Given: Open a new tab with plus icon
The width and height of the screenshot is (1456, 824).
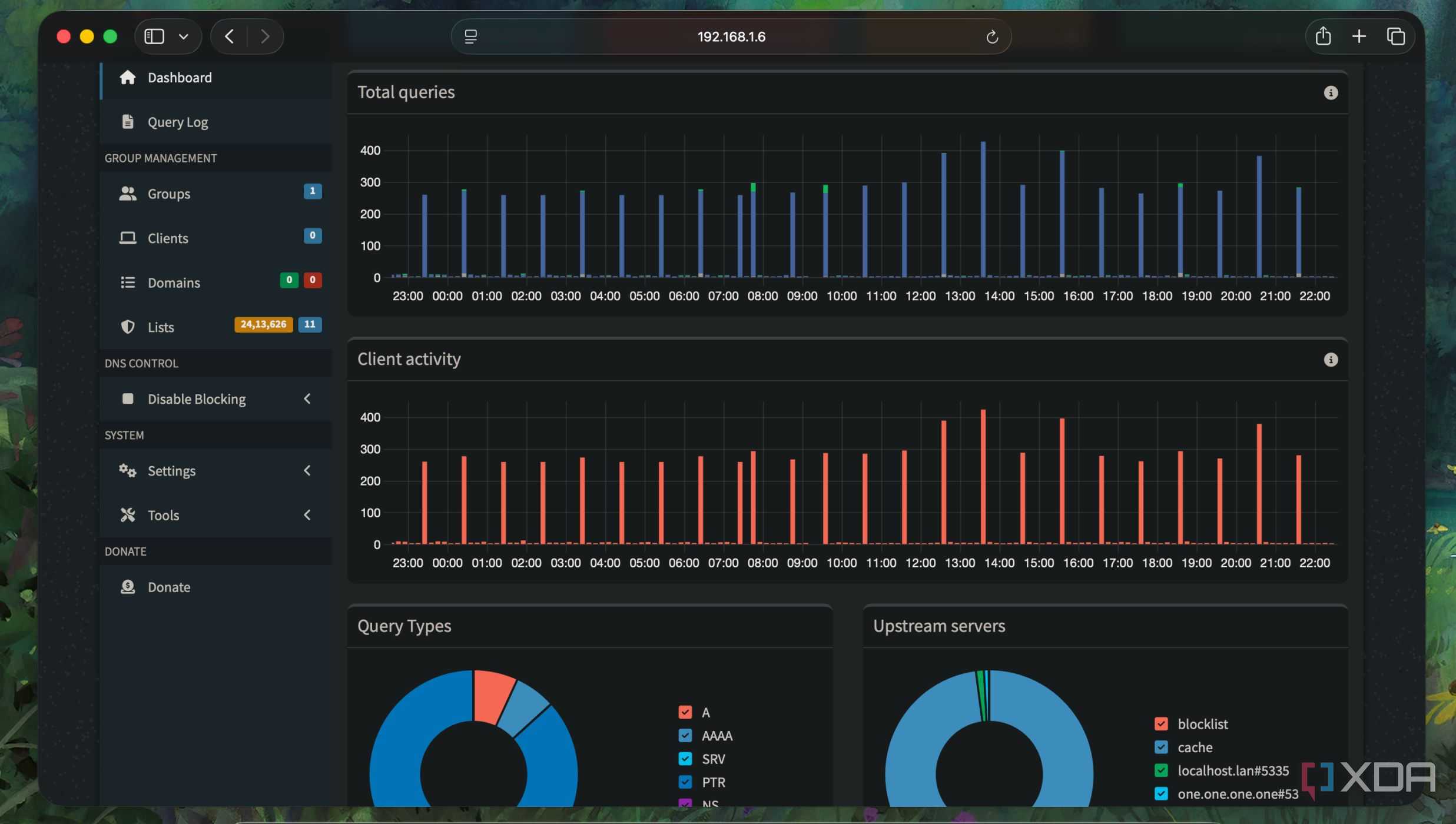Looking at the screenshot, I should 1359,36.
